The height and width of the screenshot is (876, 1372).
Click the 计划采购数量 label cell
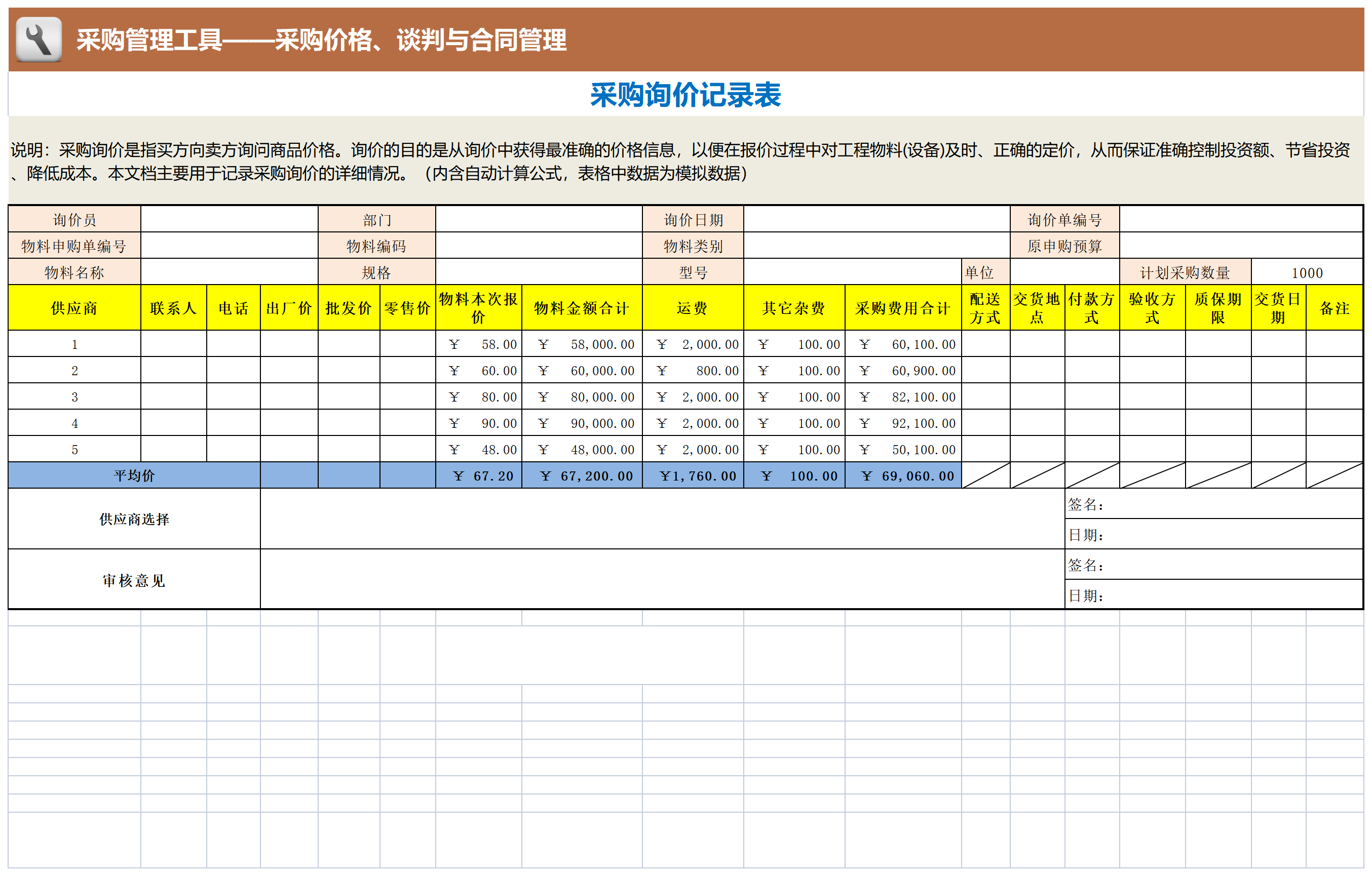(x=1185, y=272)
